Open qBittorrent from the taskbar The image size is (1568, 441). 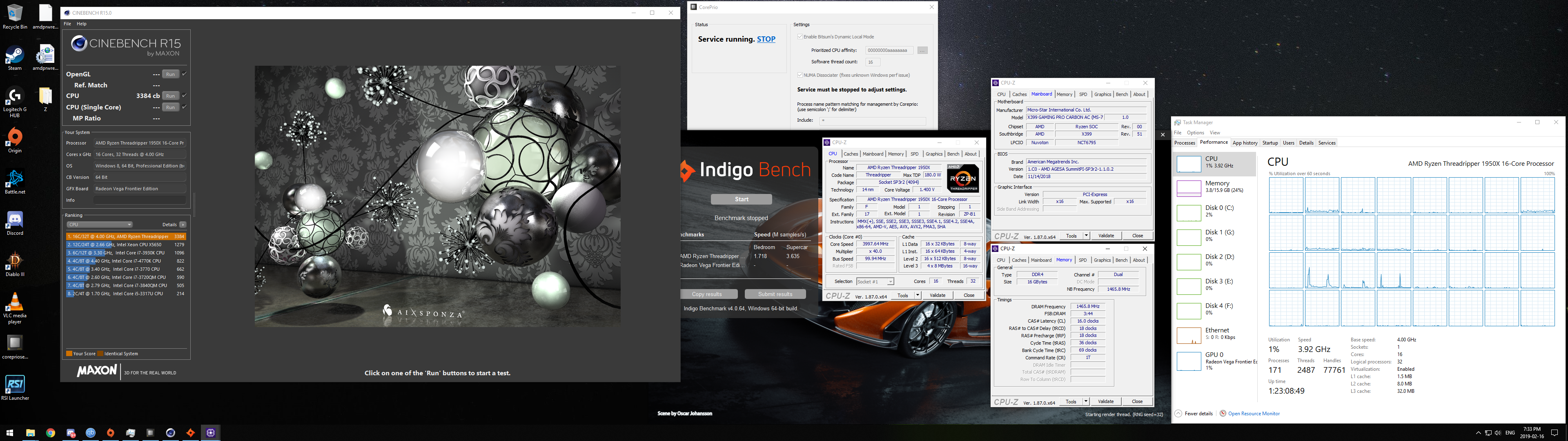click(91, 433)
